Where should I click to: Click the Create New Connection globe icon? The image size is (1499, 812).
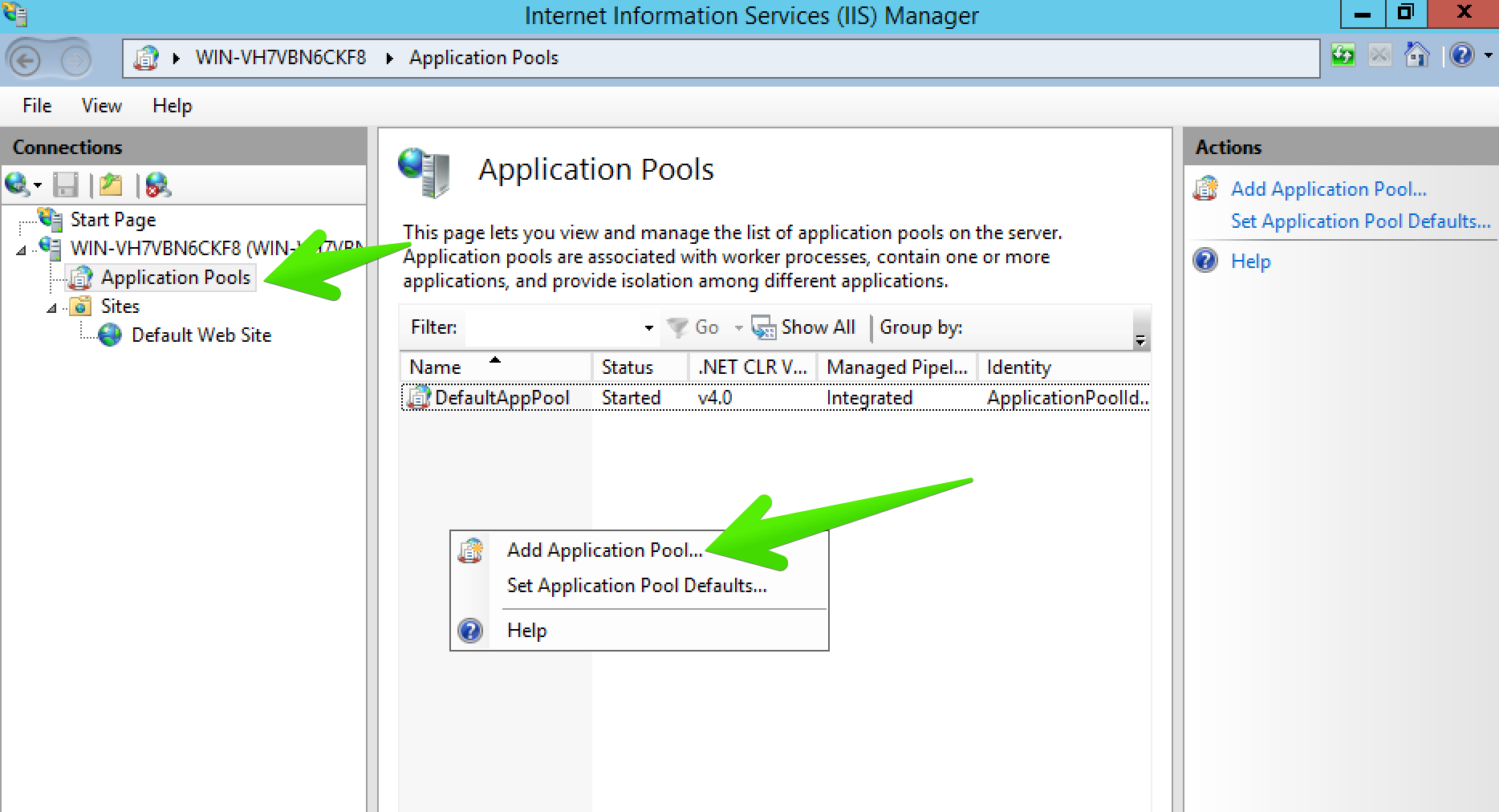click(x=16, y=185)
